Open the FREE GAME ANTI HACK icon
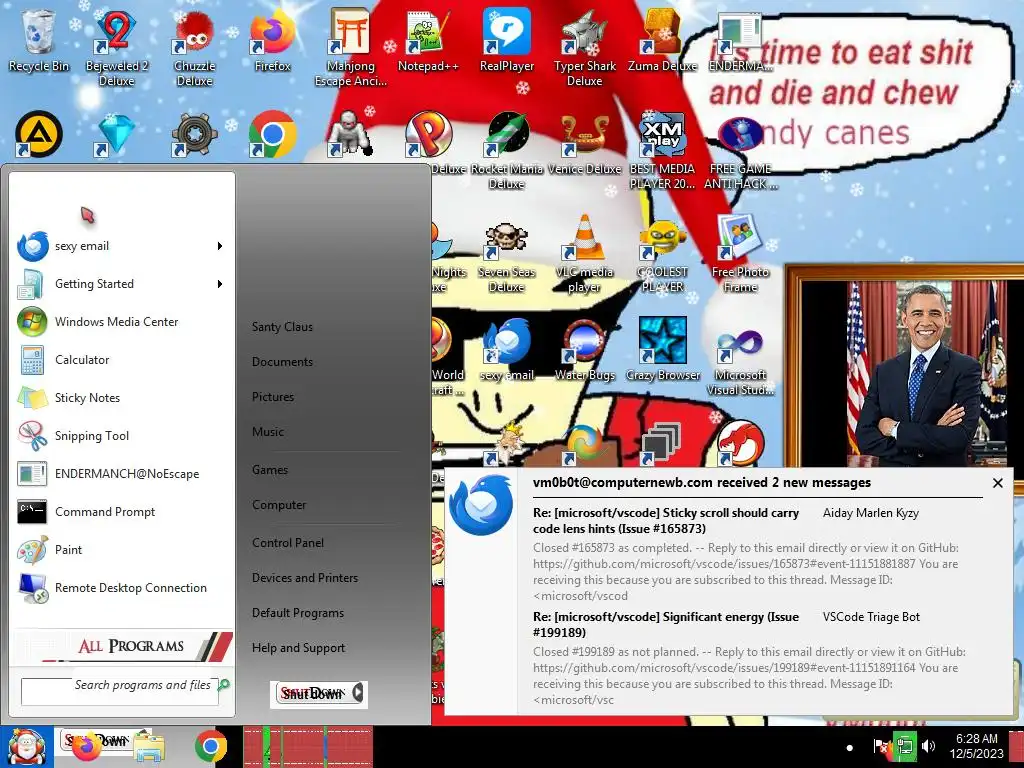The image size is (1024, 768). click(x=740, y=150)
